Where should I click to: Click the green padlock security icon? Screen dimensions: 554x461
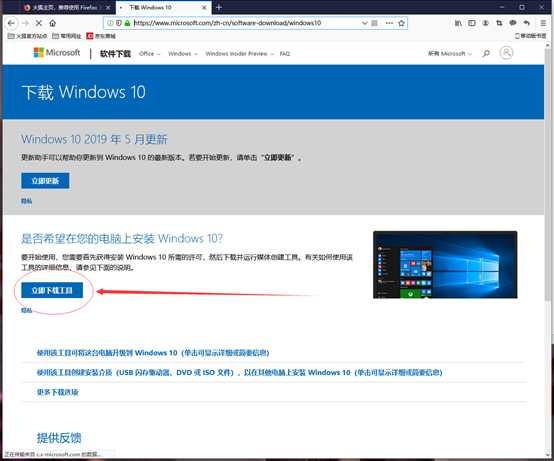127,23
